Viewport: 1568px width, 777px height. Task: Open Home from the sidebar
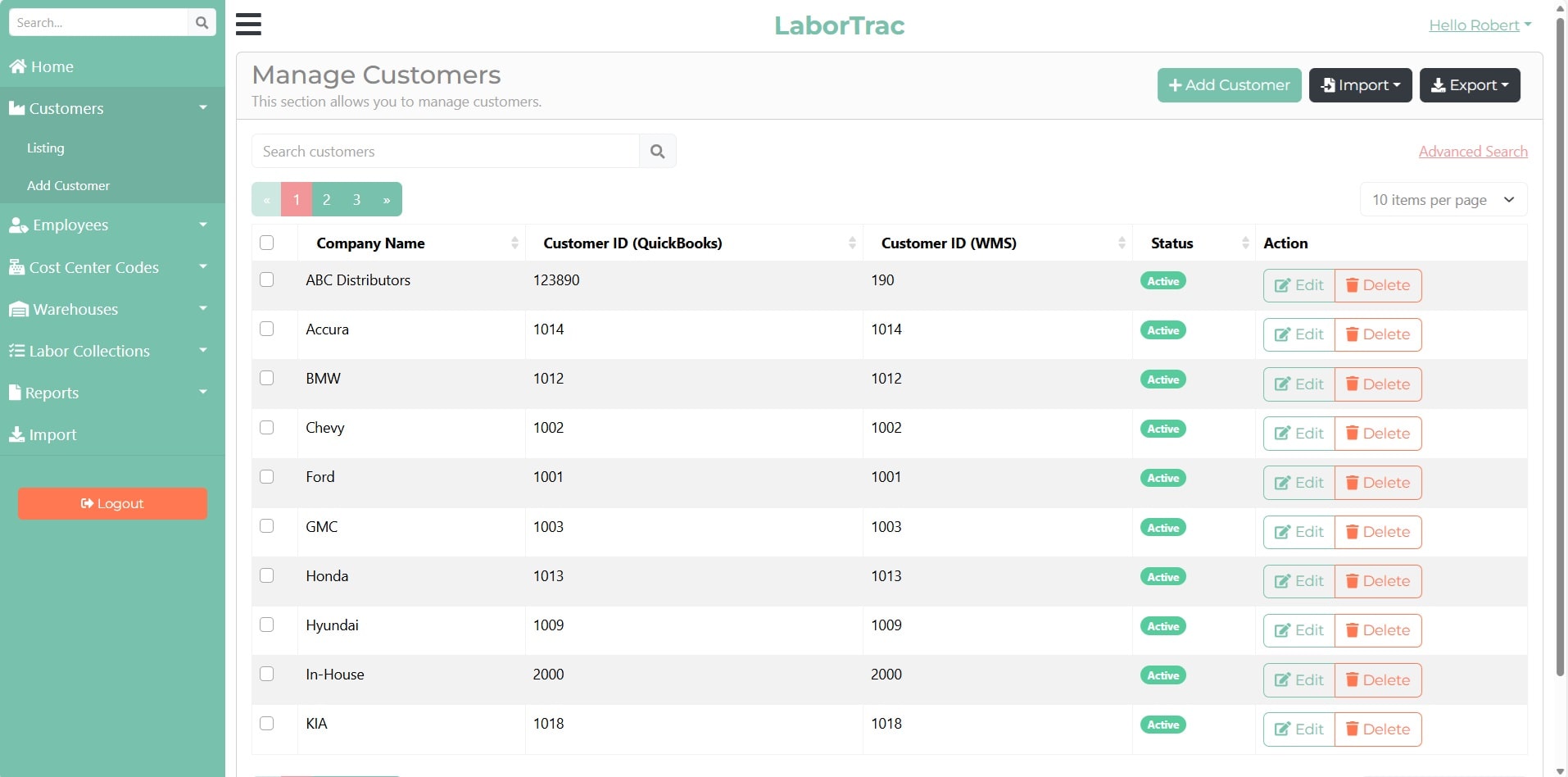pyautogui.click(x=52, y=67)
